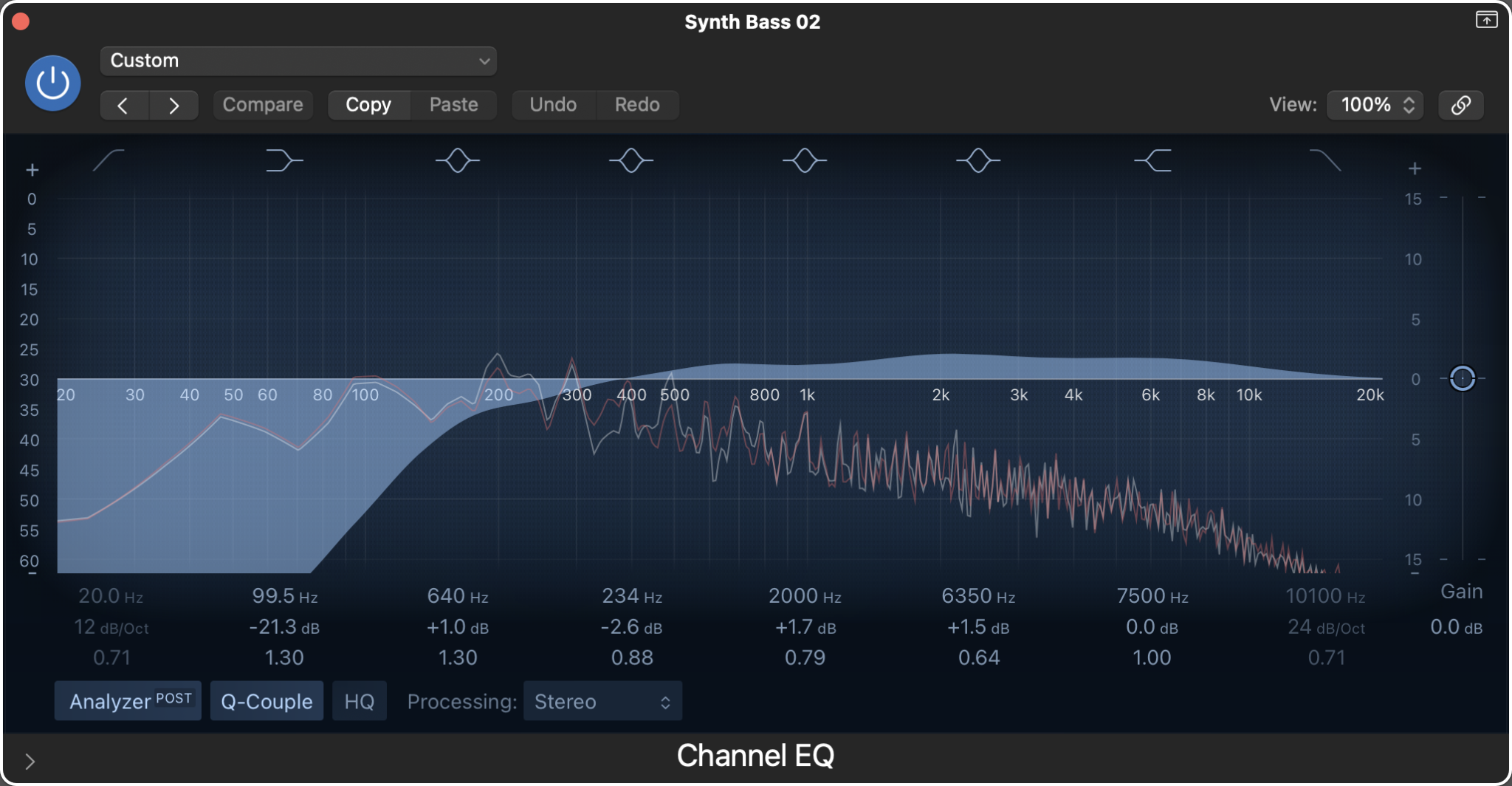Open the View zoom percentage stepper
The width and height of the screenshot is (1512, 786).
click(1374, 105)
